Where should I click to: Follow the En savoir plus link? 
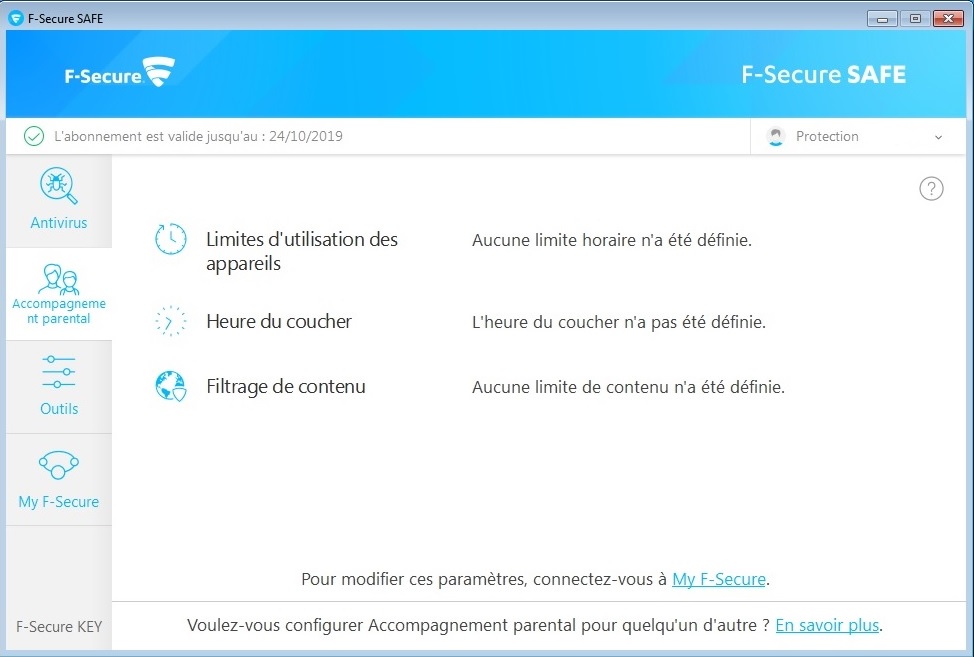click(827, 625)
